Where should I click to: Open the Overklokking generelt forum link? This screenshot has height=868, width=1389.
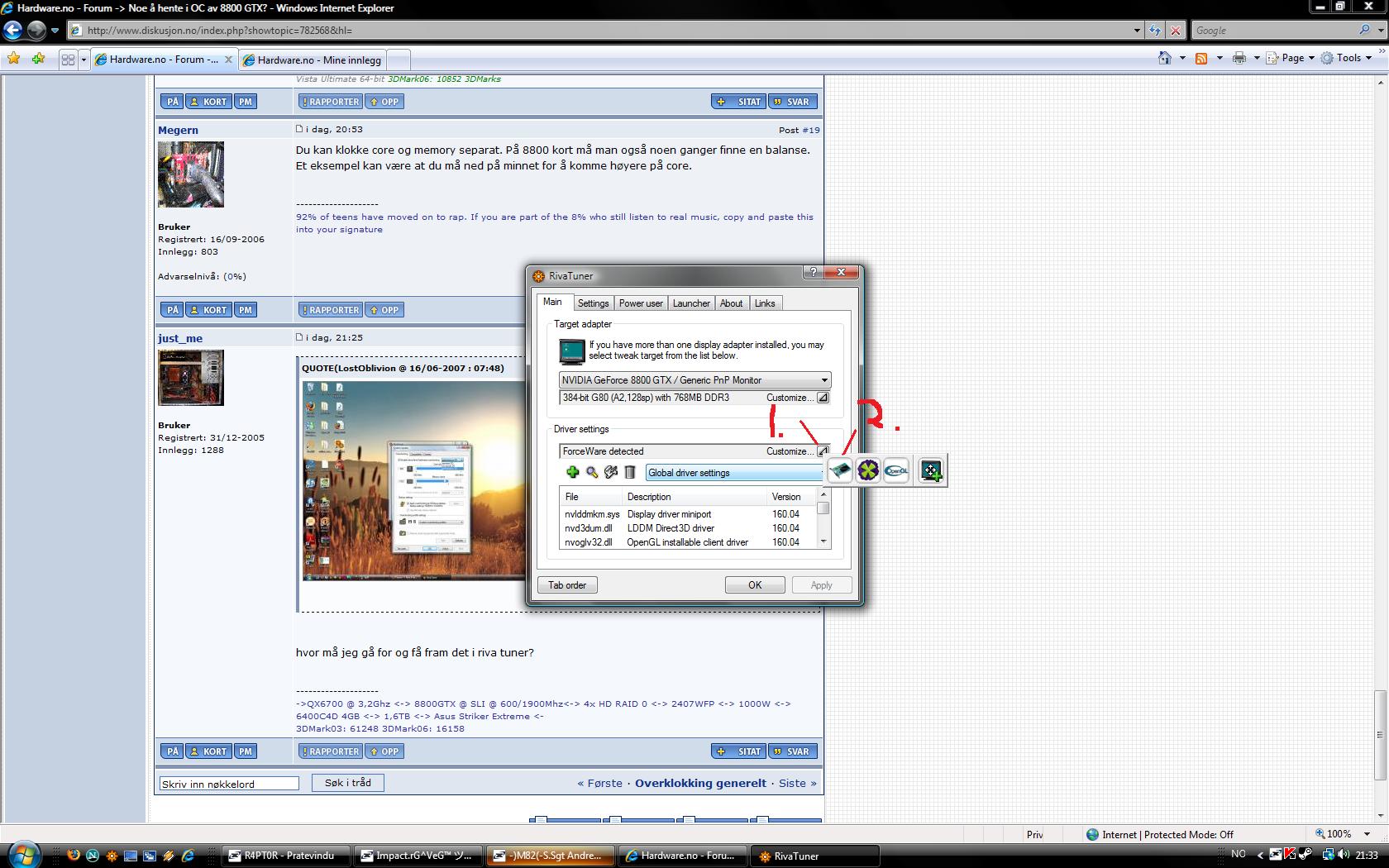[x=700, y=783]
